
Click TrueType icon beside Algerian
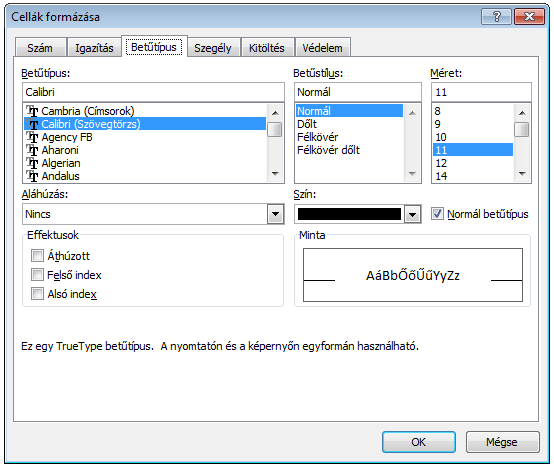click(x=33, y=164)
